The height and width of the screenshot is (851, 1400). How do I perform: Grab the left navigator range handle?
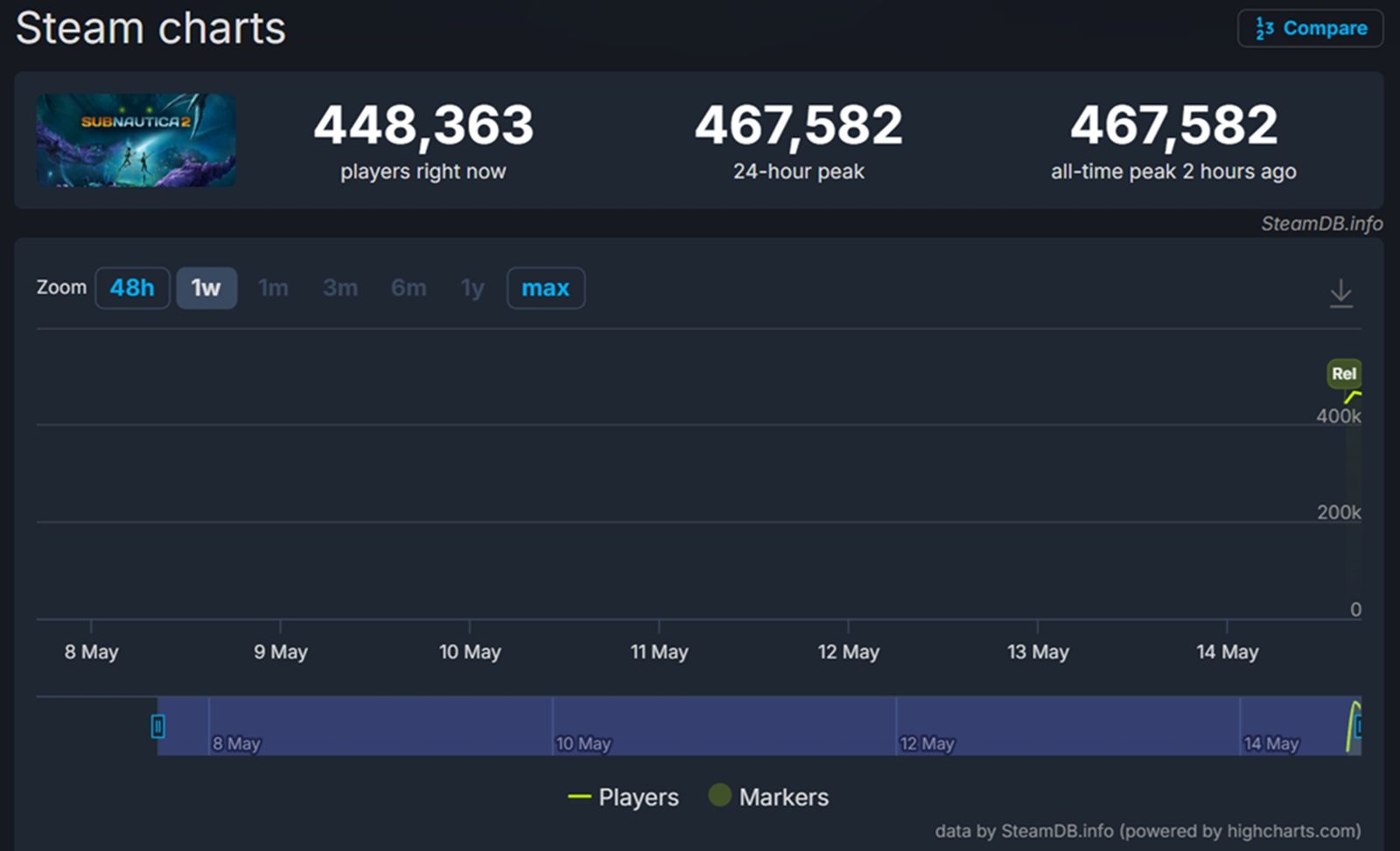point(157,726)
